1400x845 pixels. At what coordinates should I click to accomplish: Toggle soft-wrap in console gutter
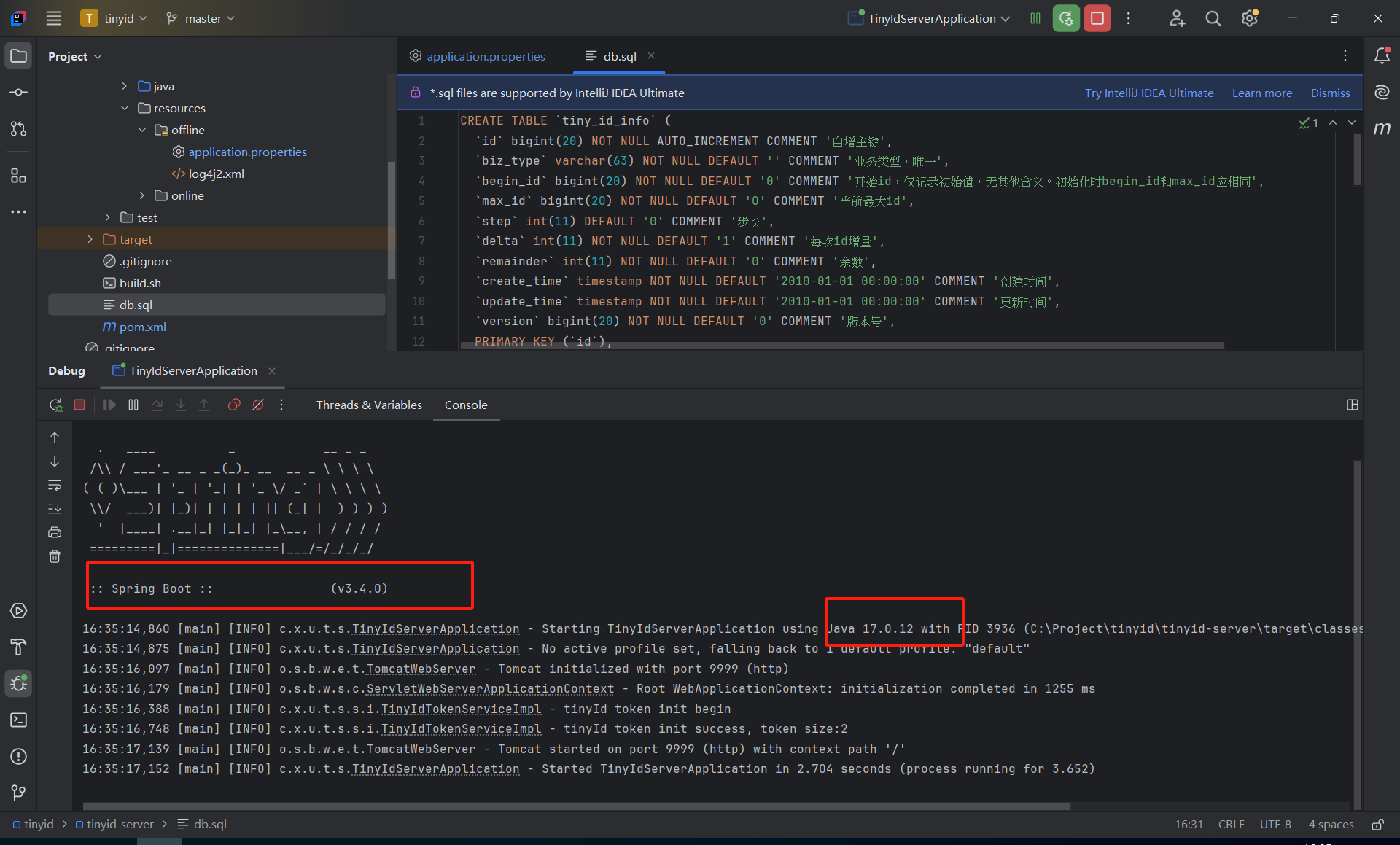tap(55, 486)
